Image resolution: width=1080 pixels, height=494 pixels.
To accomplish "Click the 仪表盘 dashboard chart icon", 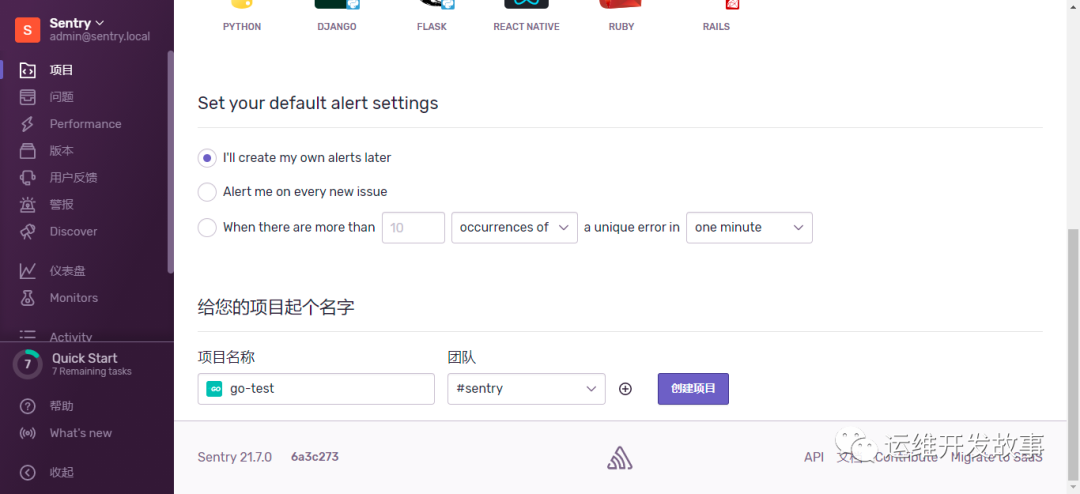I will pyautogui.click(x=28, y=271).
